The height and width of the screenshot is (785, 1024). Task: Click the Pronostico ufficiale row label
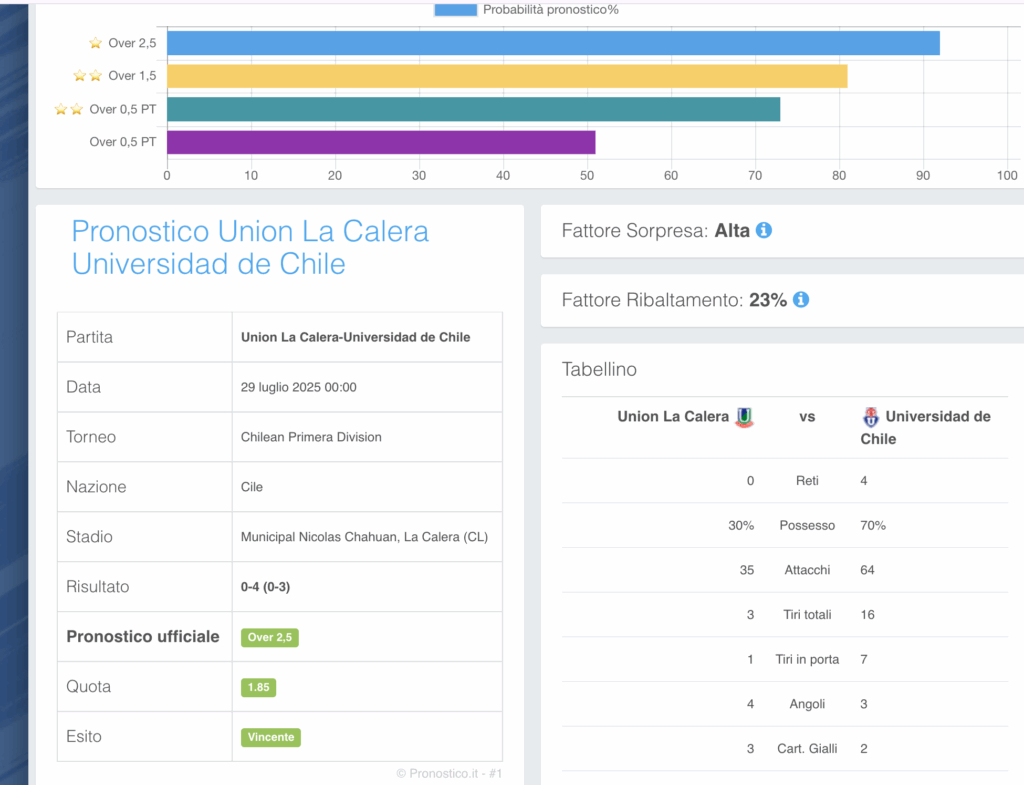(143, 637)
